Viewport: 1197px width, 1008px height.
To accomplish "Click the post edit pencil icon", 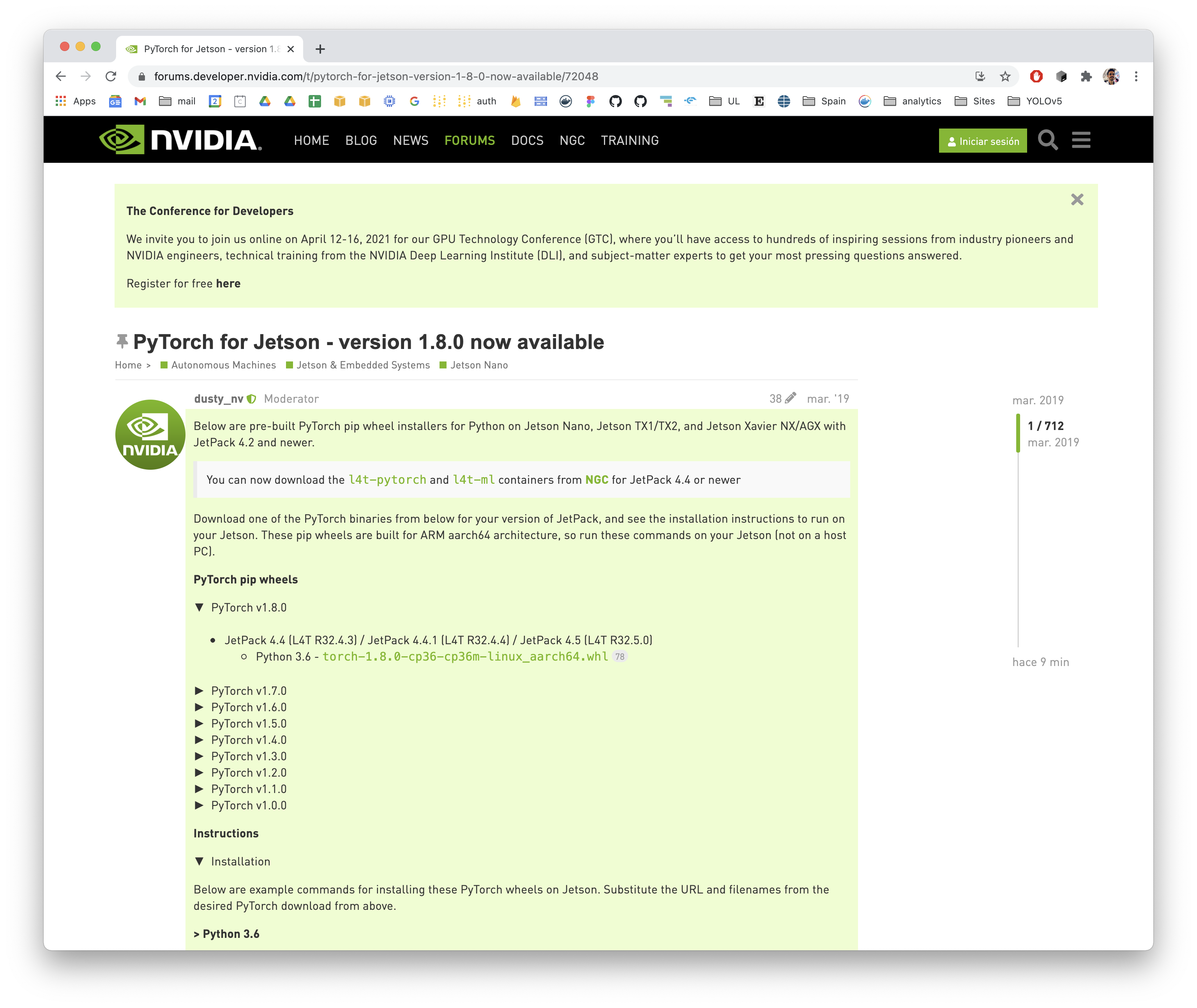I will click(791, 398).
